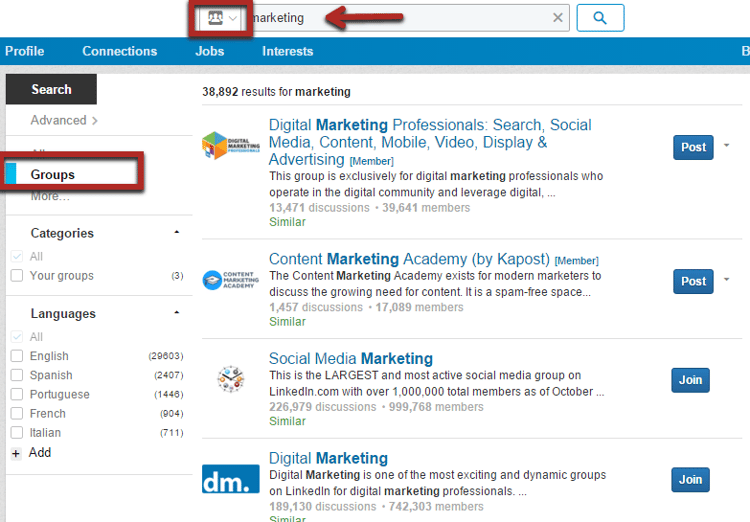This screenshot has height=522, width=750.
Task: View Similar groups to Social Media Marketing
Action: pos(287,421)
